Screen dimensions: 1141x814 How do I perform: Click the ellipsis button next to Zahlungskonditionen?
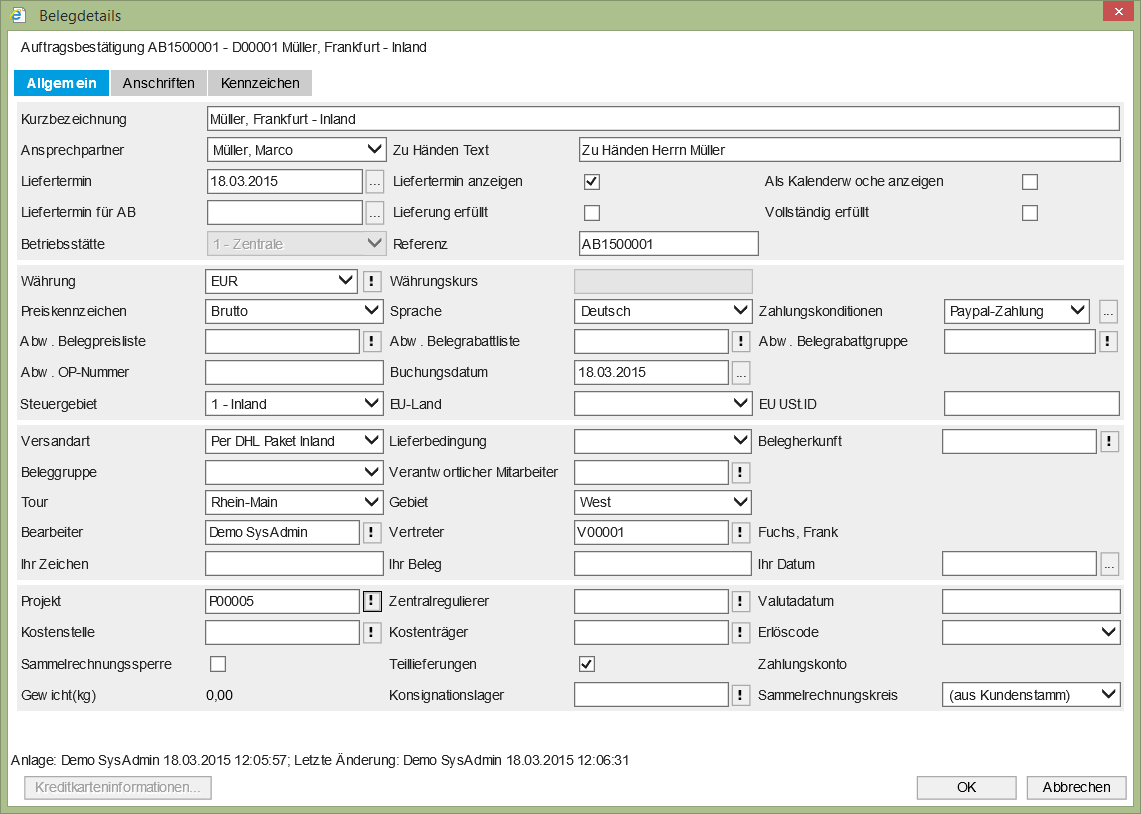[x=1108, y=311]
